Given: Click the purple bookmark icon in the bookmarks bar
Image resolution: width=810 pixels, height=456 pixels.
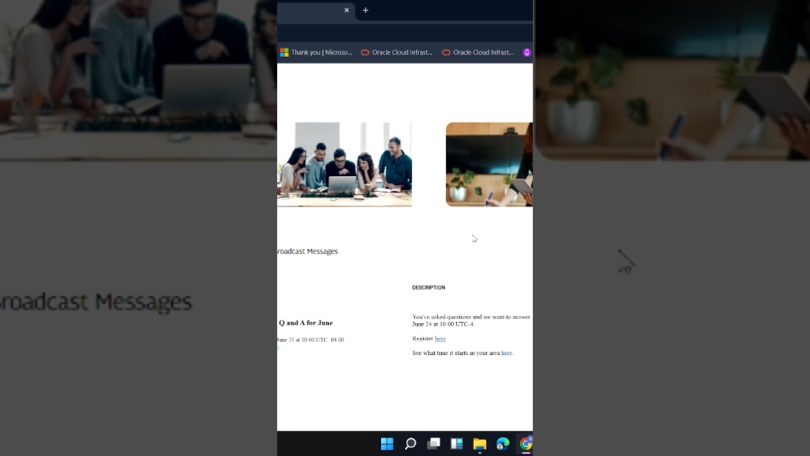Looking at the screenshot, I should coord(527,52).
